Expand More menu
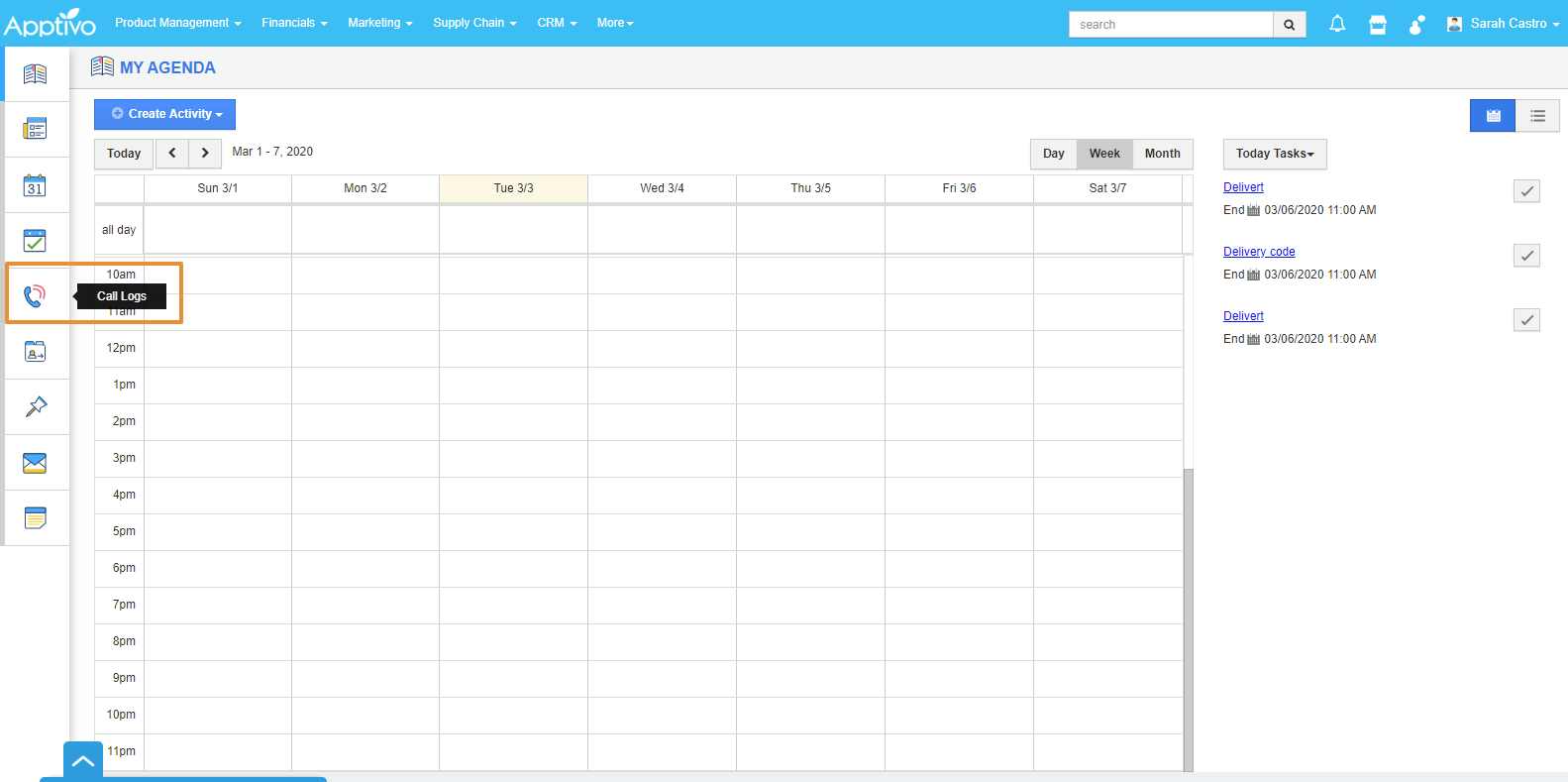 (615, 23)
